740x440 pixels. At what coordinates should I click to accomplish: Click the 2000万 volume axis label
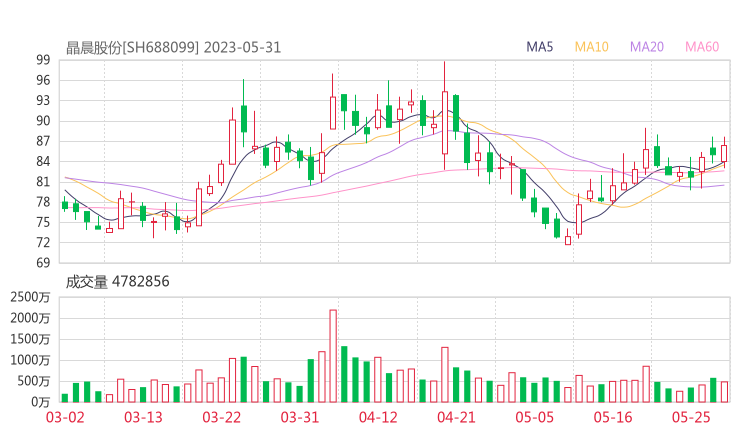pyautogui.click(x=30, y=318)
